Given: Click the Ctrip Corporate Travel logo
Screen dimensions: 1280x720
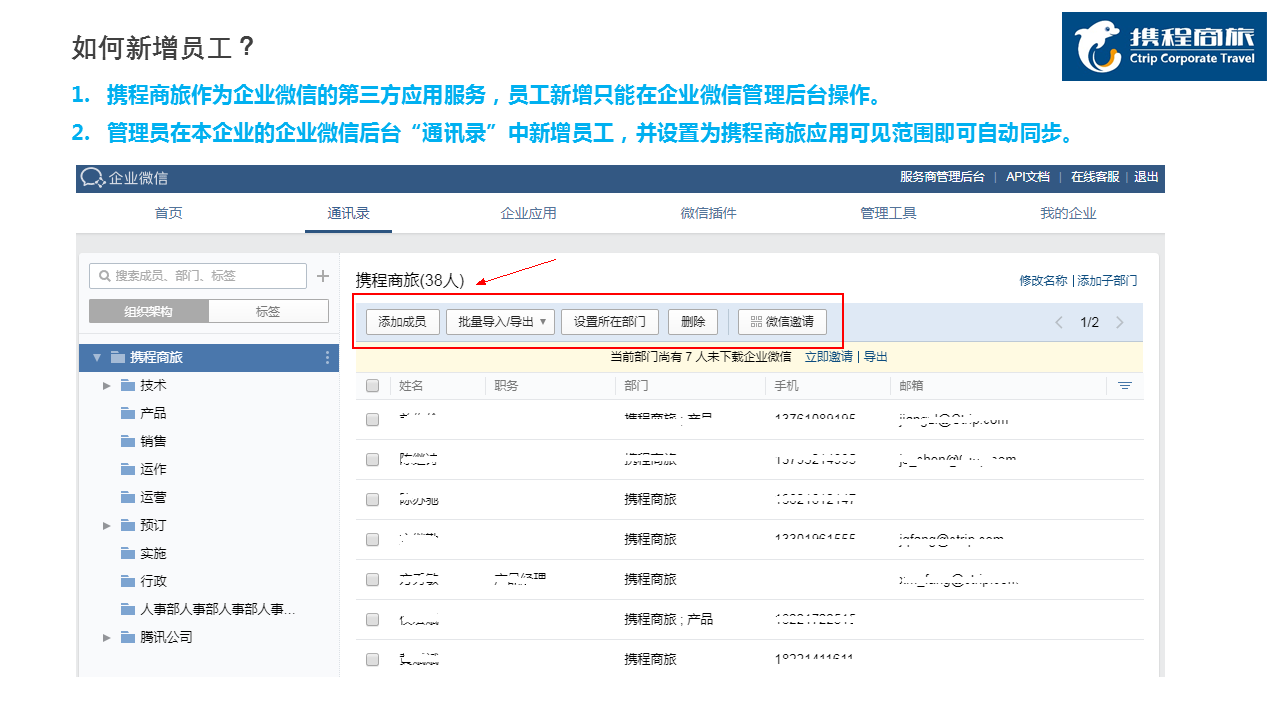Looking at the screenshot, I should coord(1164,47).
